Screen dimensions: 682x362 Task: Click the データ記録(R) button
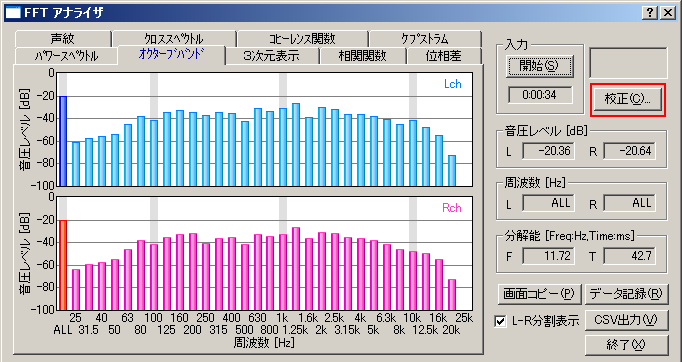626,294
